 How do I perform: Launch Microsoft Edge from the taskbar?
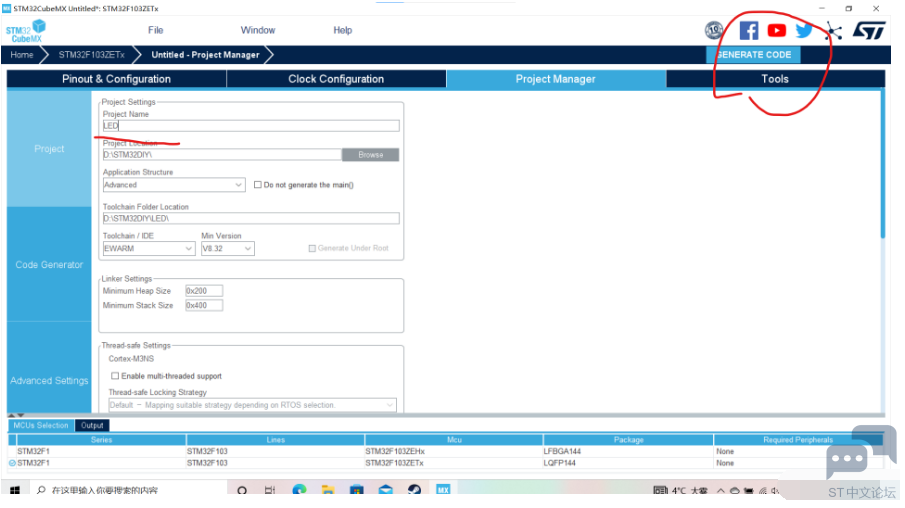[x=299, y=490]
